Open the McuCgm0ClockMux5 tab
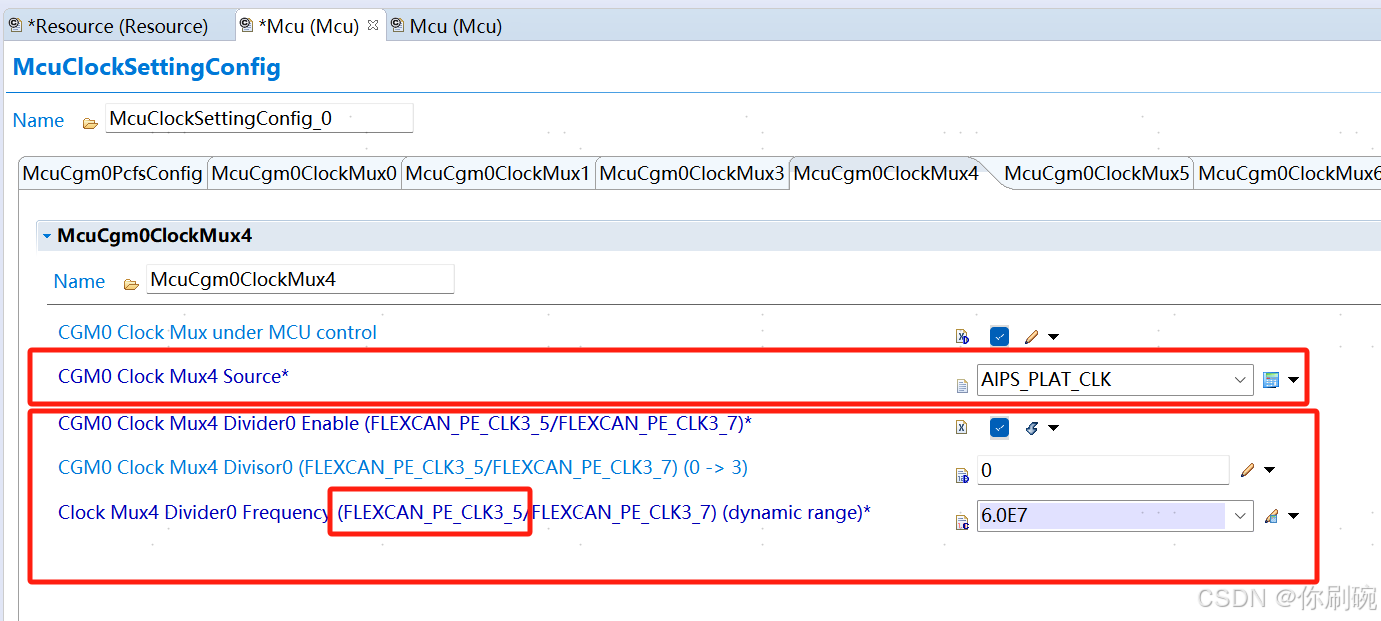 1097,173
